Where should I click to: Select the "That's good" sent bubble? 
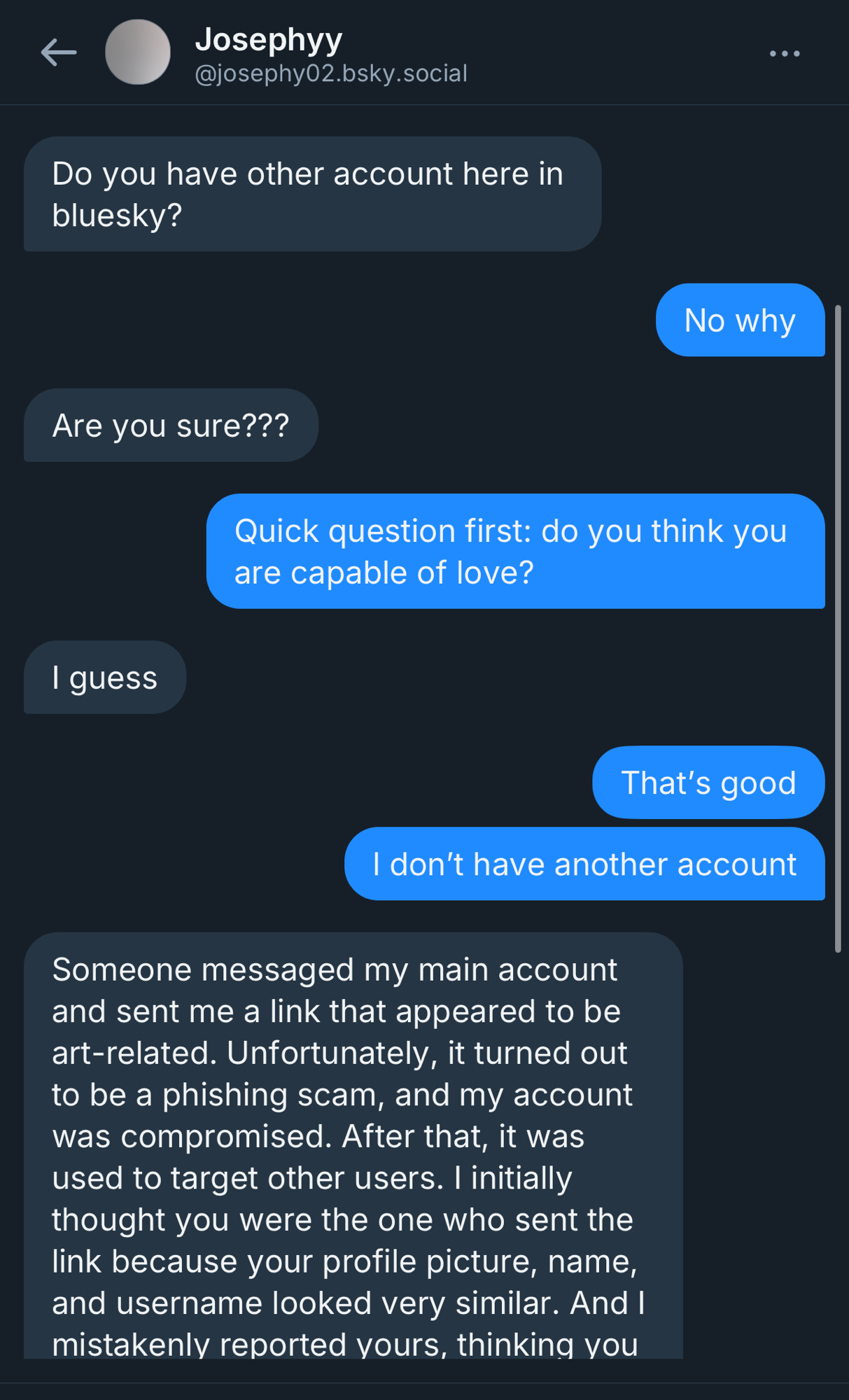(x=708, y=782)
